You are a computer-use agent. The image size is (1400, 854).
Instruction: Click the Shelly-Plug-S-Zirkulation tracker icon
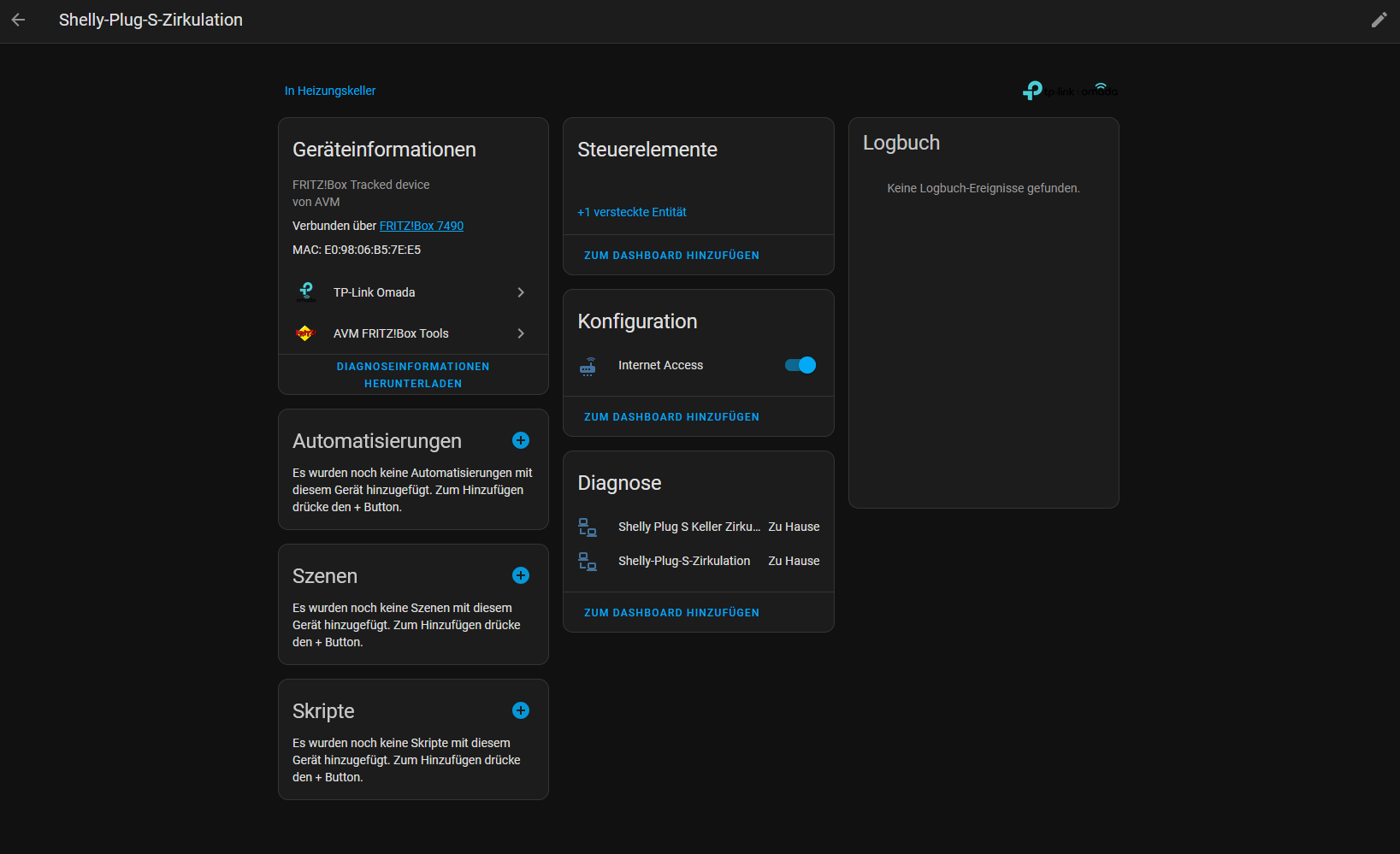pyautogui.click(x=588, y=562)
